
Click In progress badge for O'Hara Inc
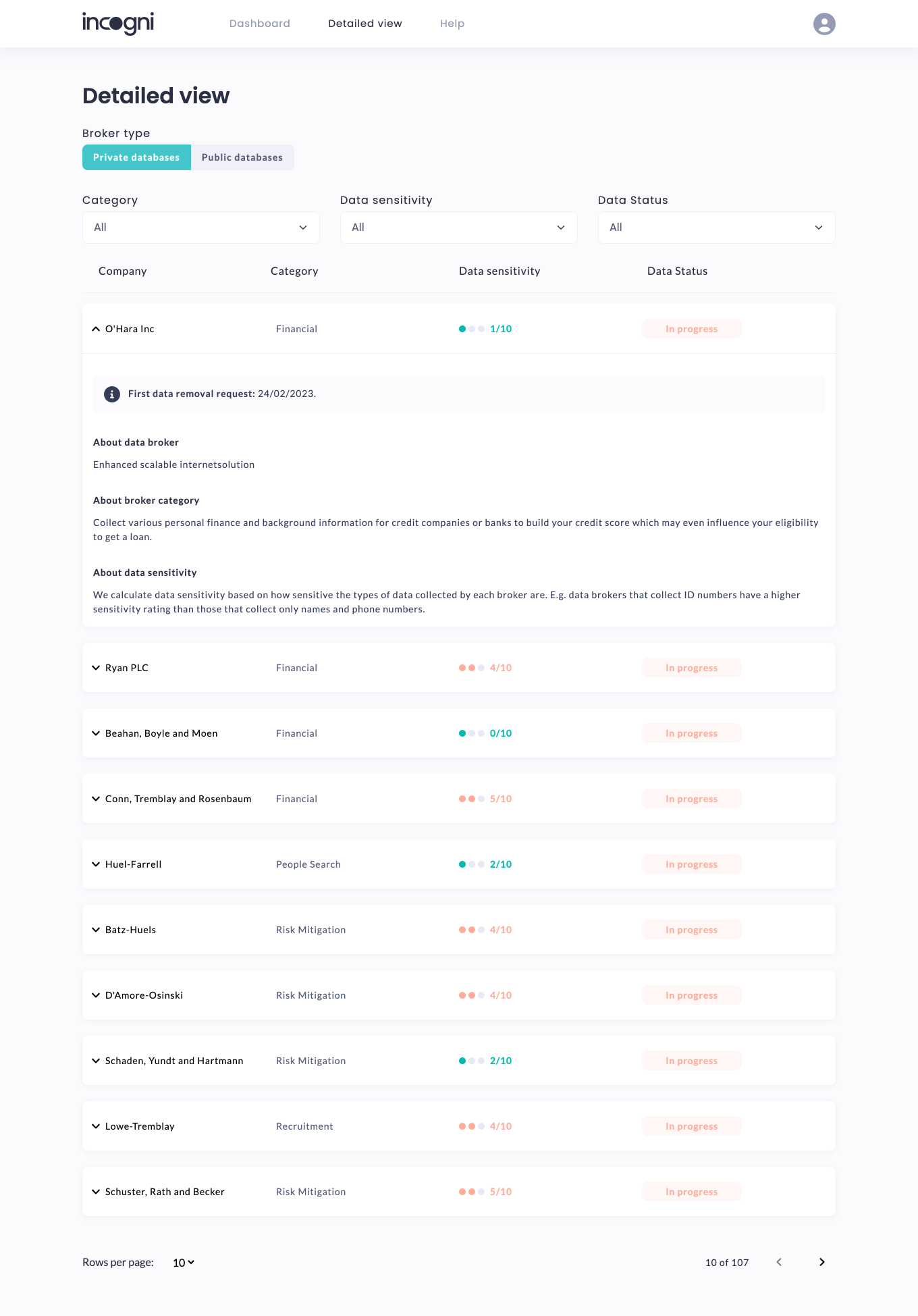coord(692,329)
